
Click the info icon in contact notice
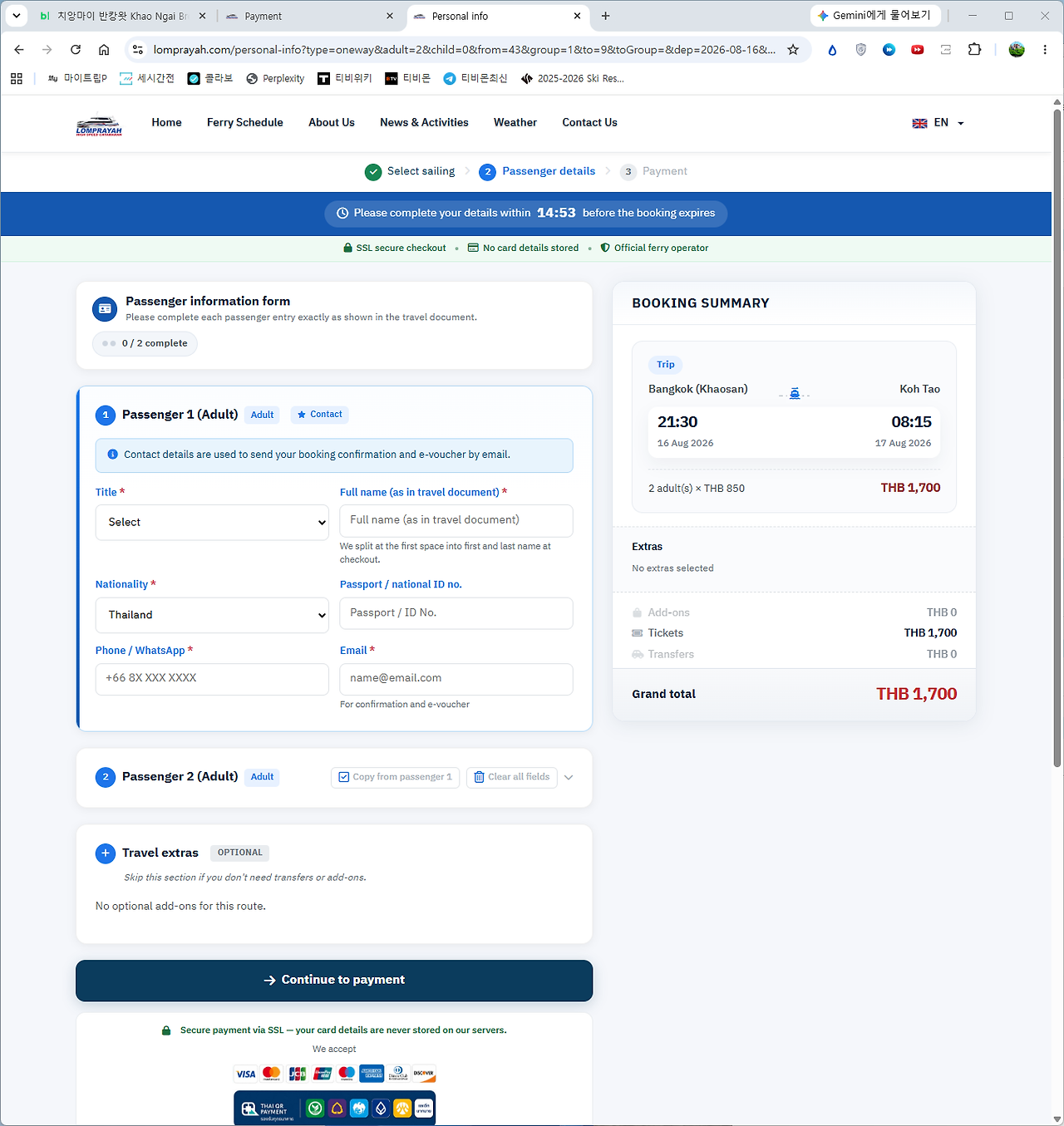113,455
